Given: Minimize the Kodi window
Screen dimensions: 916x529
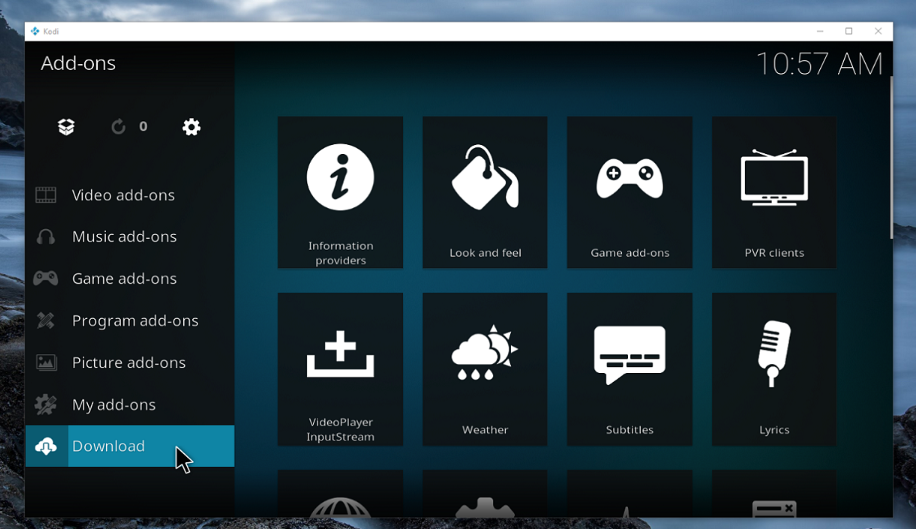Looking at the screenshot, I should pos(820,32).
